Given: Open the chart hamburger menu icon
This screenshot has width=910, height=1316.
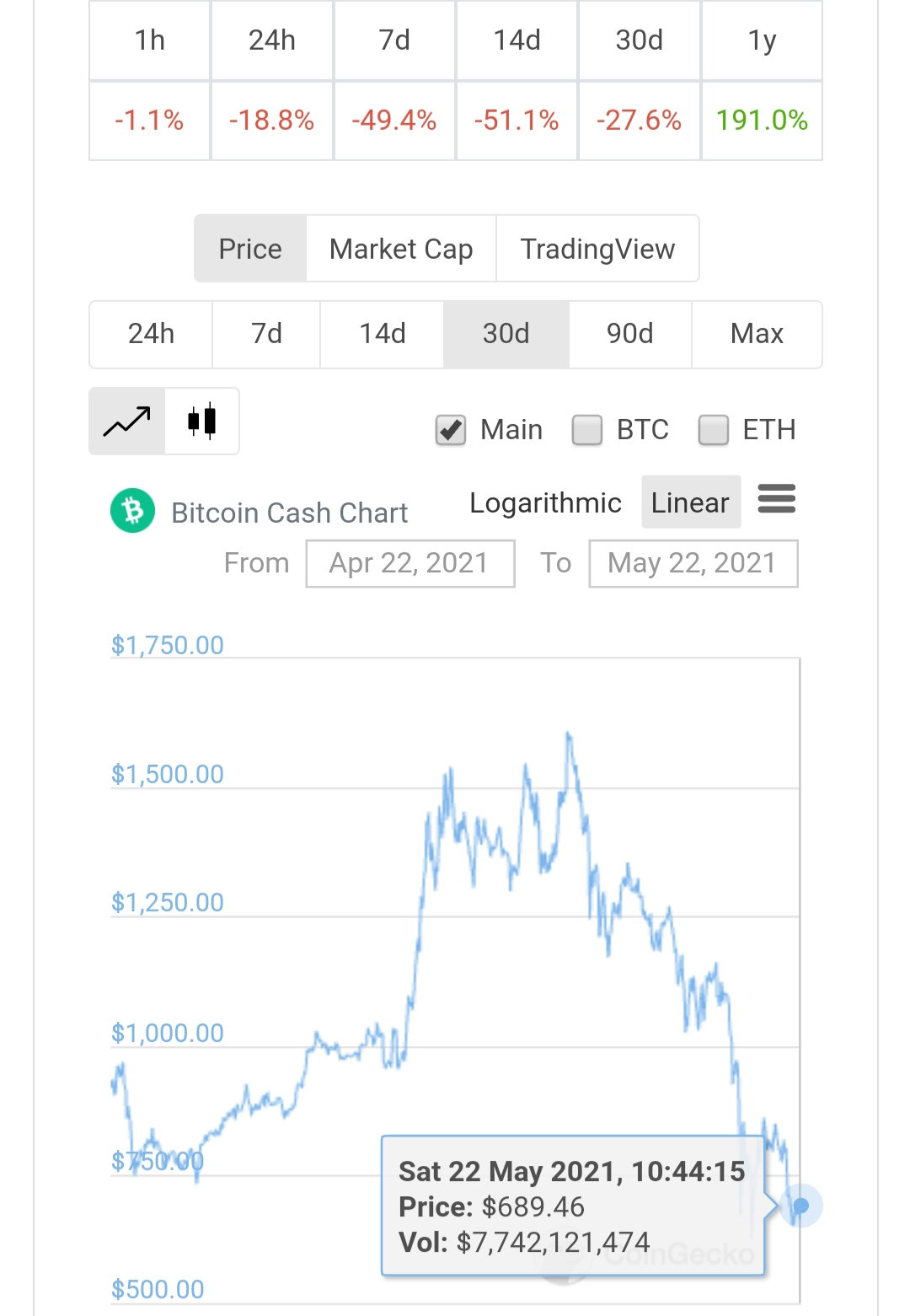Looking at the screenshot, I should point(777,499).
